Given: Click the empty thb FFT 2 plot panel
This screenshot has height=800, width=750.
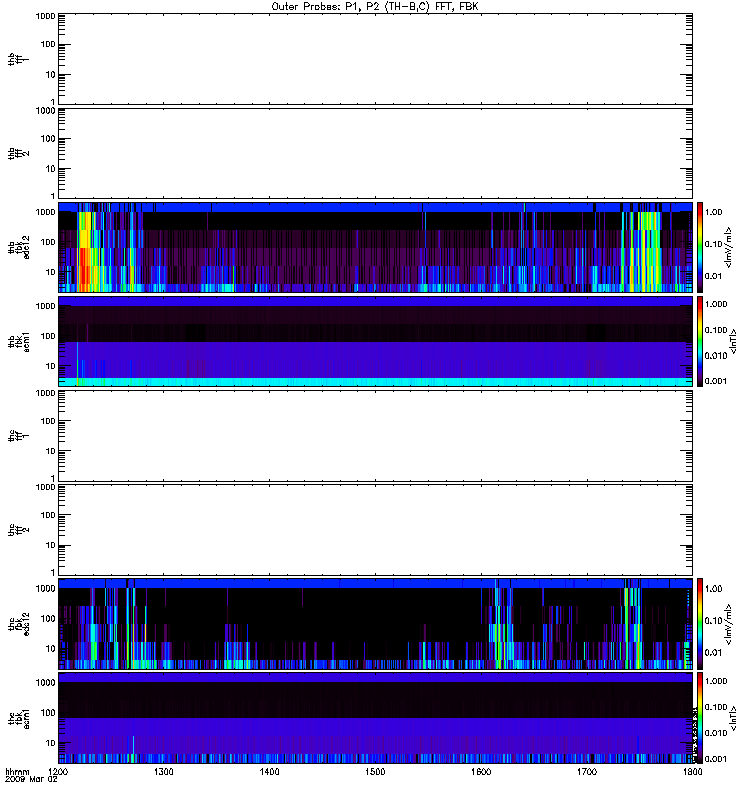Looking at the screenshot, I should (x=376, y=154).
